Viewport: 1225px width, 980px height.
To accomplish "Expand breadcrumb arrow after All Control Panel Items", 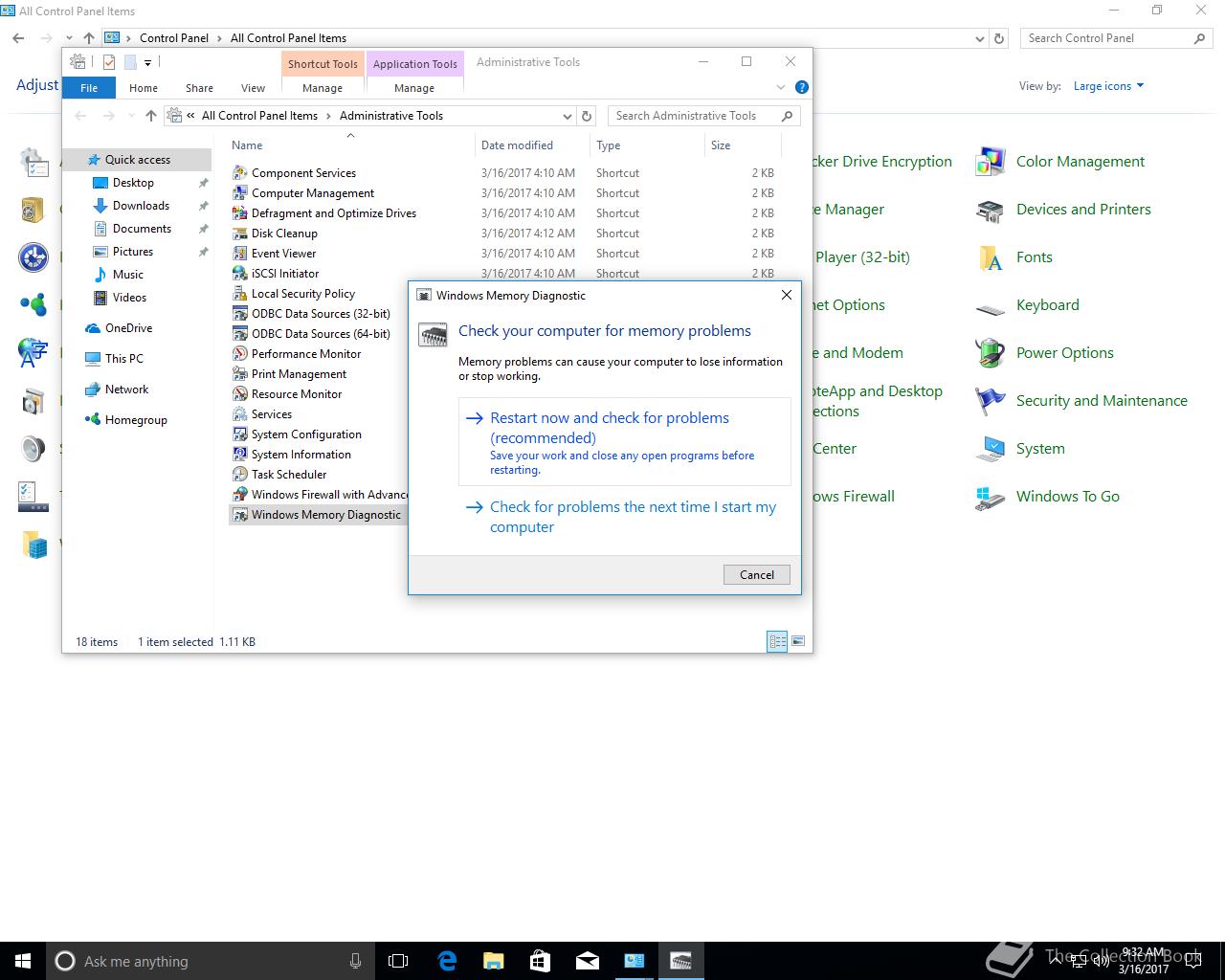I will [x=328, y=116].
